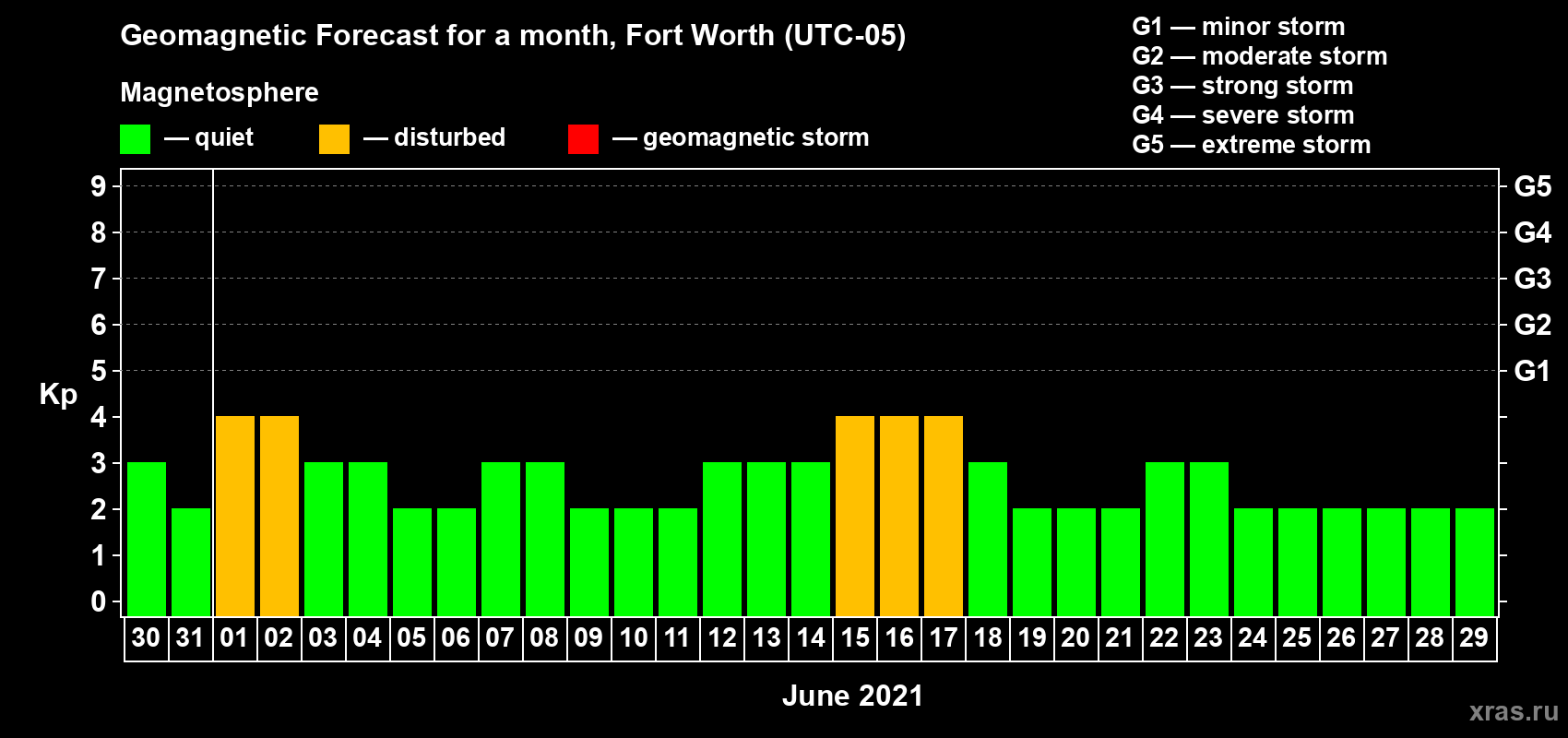1568x738 pixels.
Task: Click the green quiet legend swatch
Action: pos(135,139)
